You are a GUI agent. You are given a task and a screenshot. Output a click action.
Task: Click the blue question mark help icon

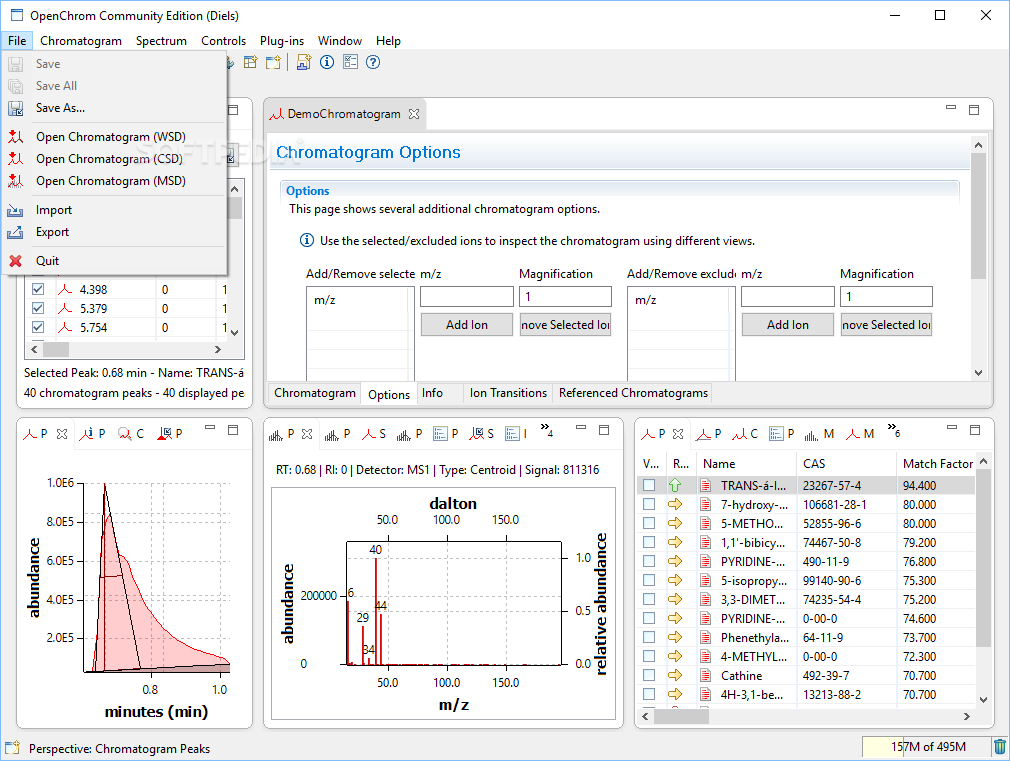(x=373, y=63)
